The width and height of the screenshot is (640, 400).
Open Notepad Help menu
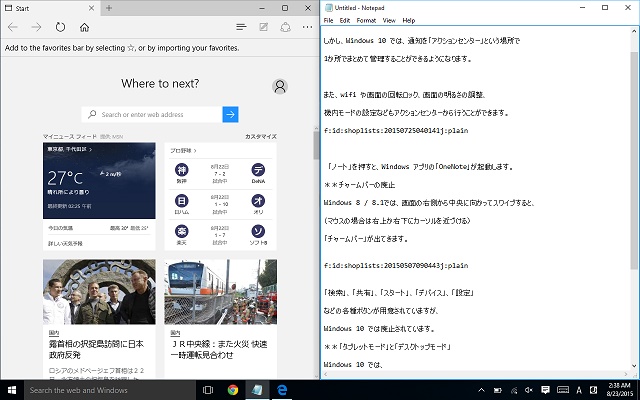click(x=409, y=20)
